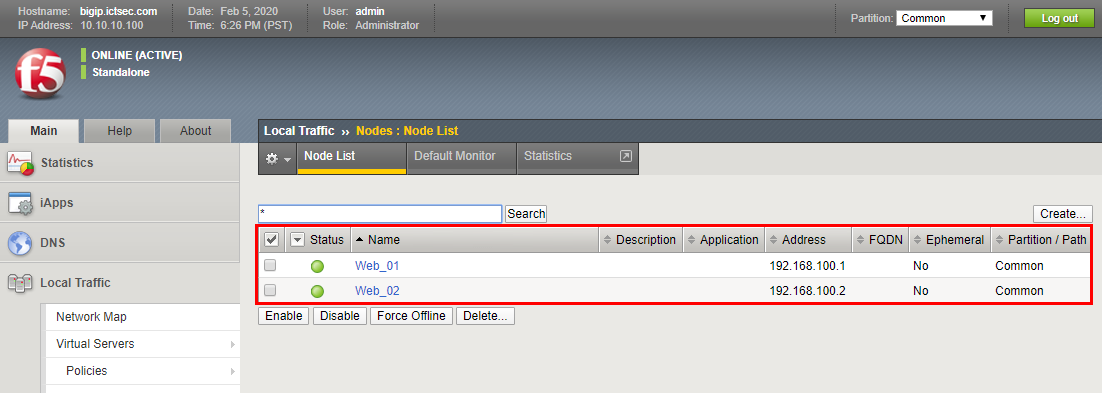Click the DNS globe icon
This screenshot has height=393, width=1102.
click(x=20, y=243)
